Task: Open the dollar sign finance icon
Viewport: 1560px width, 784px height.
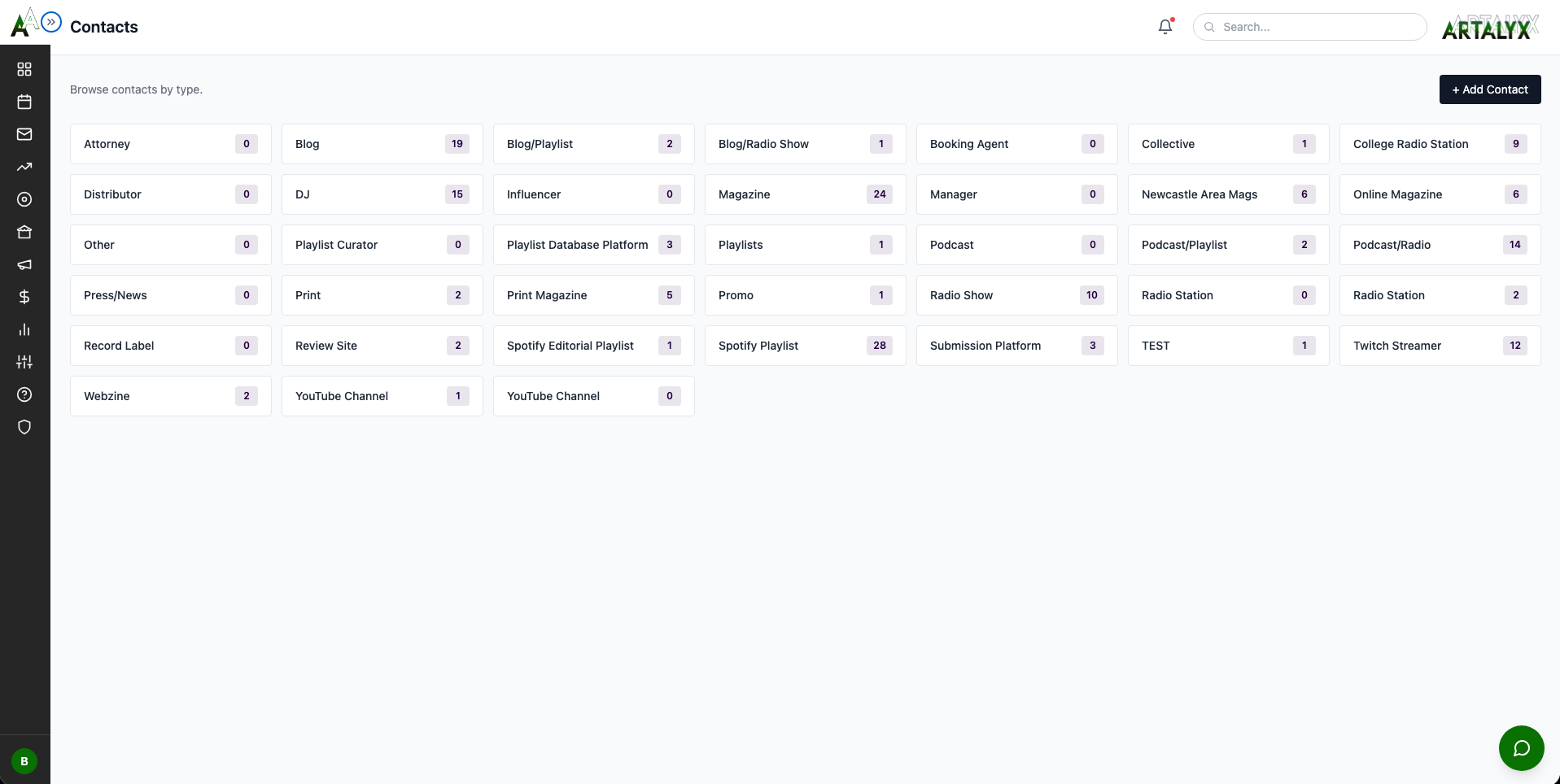Action: [x=24, y=297]
